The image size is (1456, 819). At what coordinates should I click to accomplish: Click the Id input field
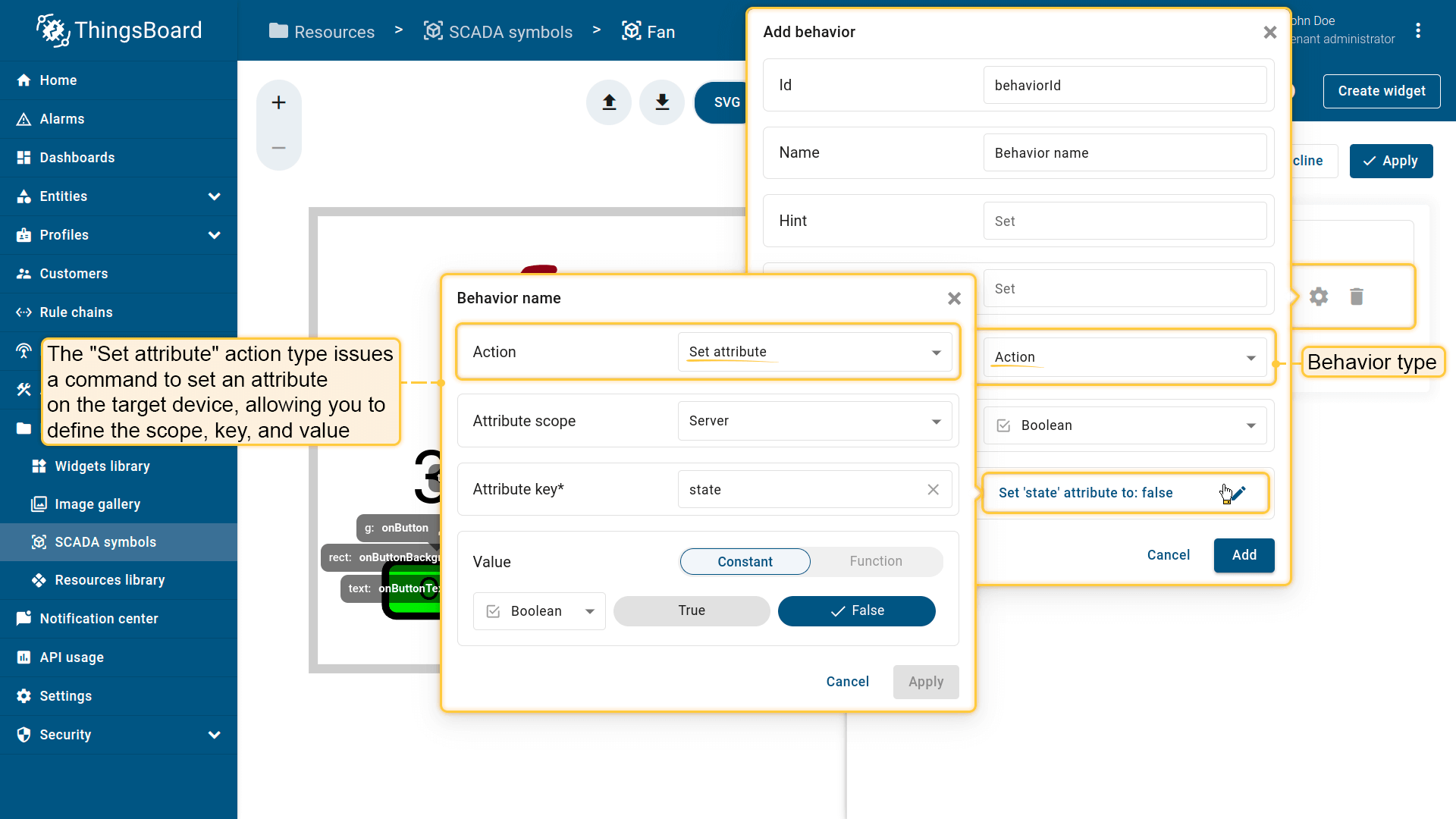(x=1125, y=86)
